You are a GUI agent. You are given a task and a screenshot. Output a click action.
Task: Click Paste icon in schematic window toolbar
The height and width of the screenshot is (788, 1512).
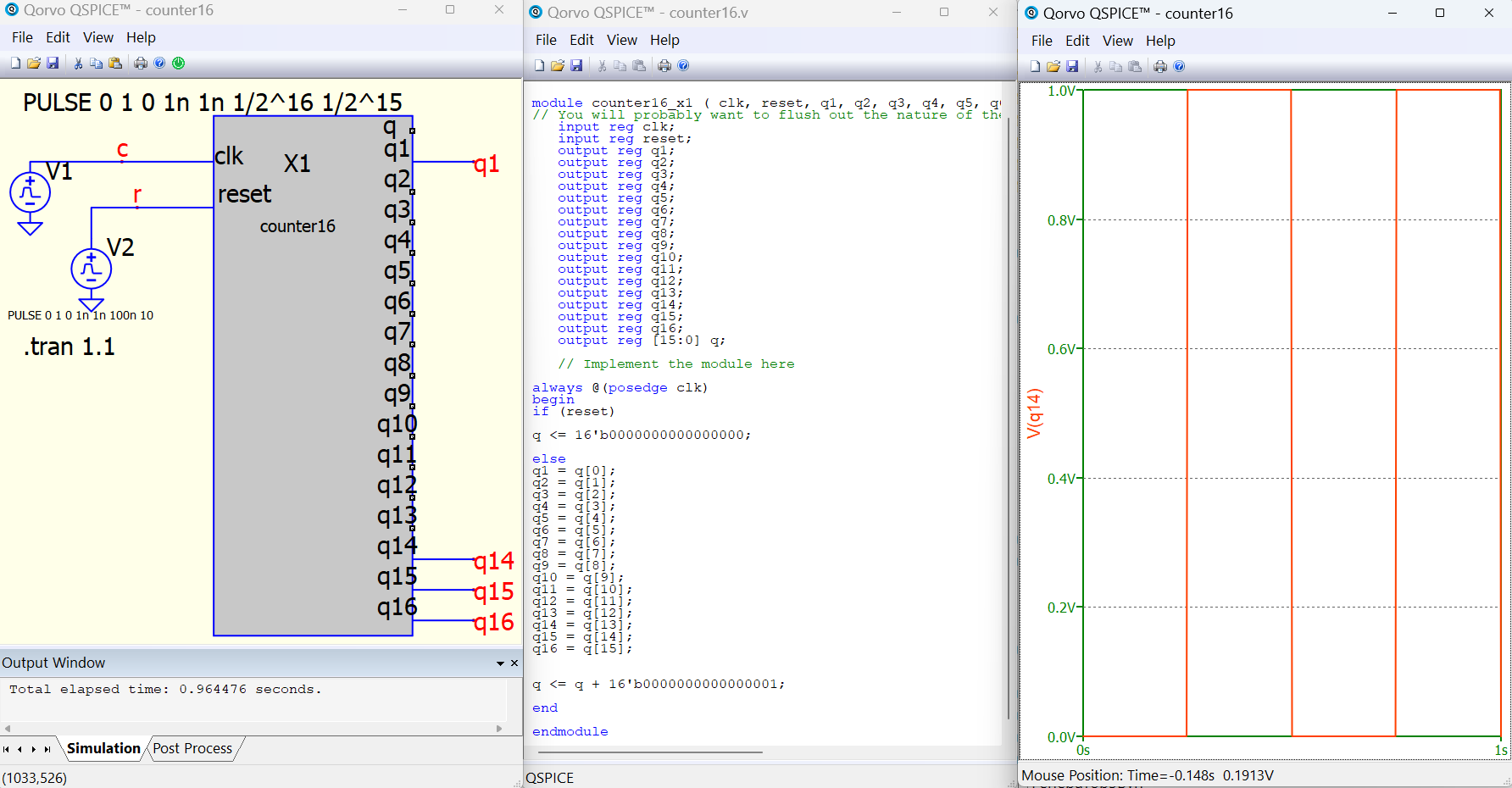coord(115,64)
